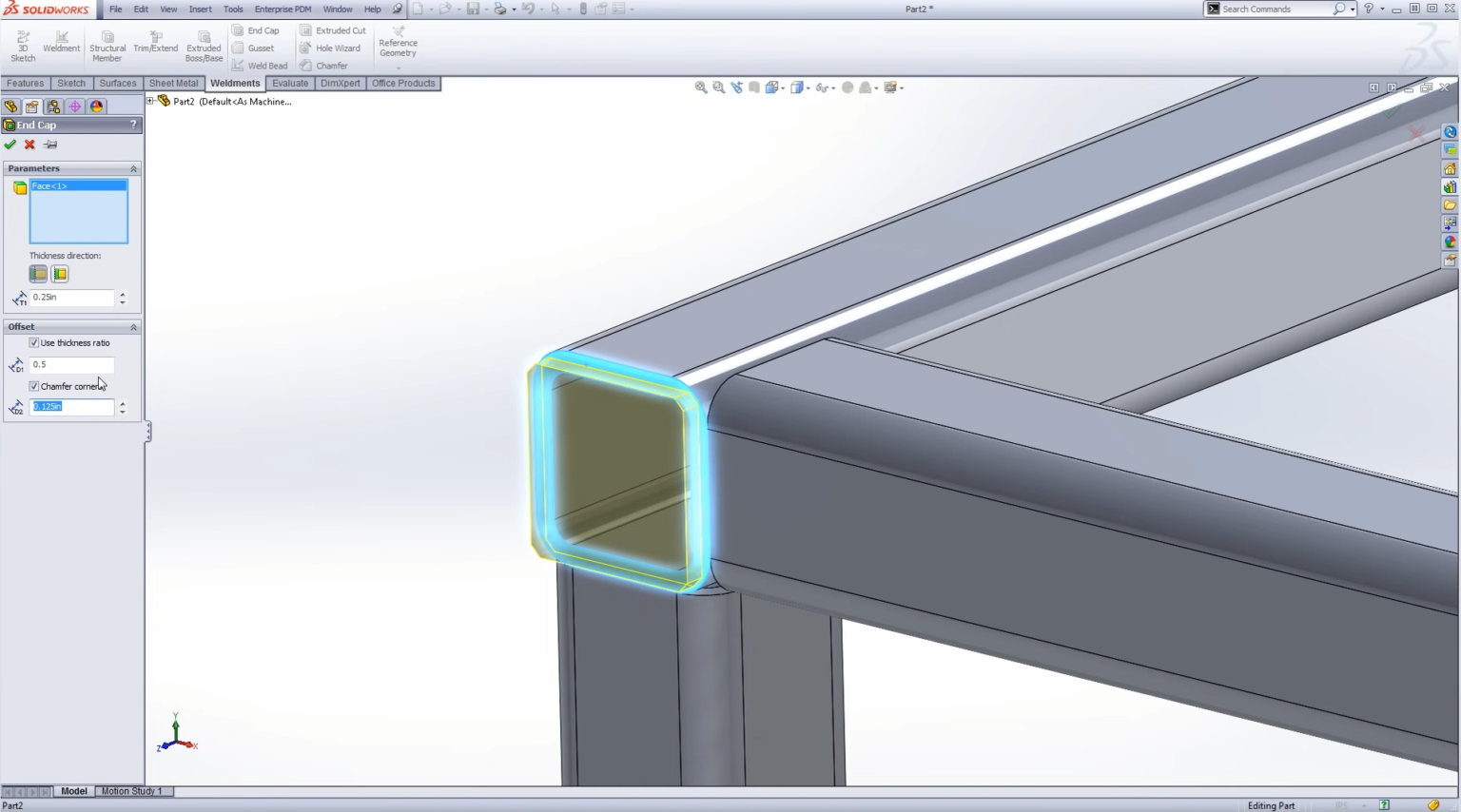Accept the End Cap with green checkmark
The image size is (1461, 812).
pos(10,145)
